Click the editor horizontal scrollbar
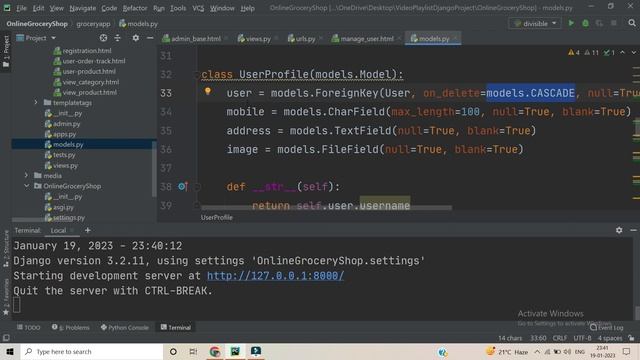640x360 pixels. (x=327, y=207)
